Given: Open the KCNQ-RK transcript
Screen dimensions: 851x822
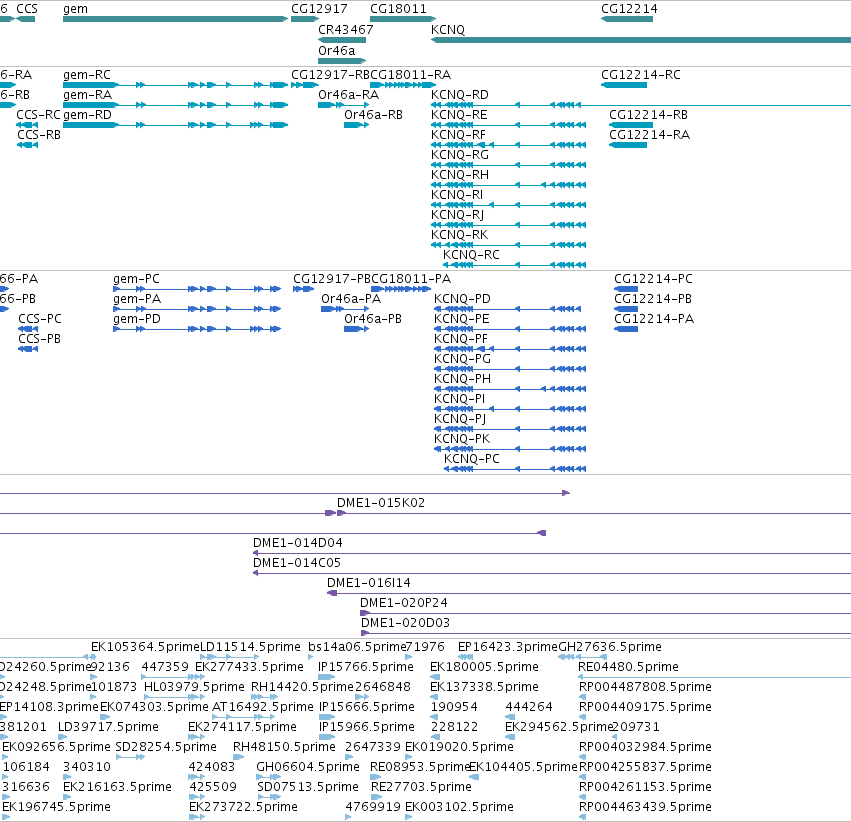Looking at the screenshot, I should tap(460, 235).
